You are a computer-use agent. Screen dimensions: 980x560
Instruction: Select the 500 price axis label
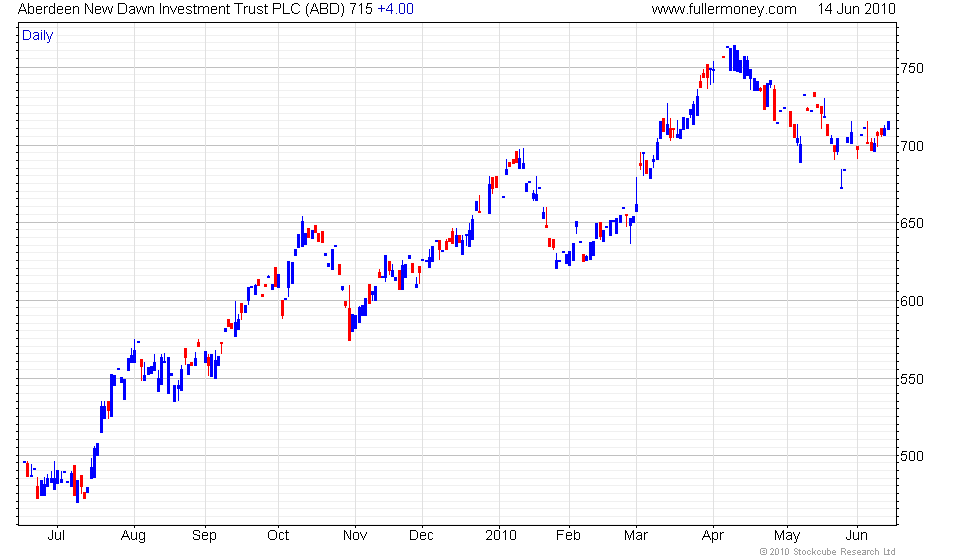pyautogui.click(x=911, y=456)
